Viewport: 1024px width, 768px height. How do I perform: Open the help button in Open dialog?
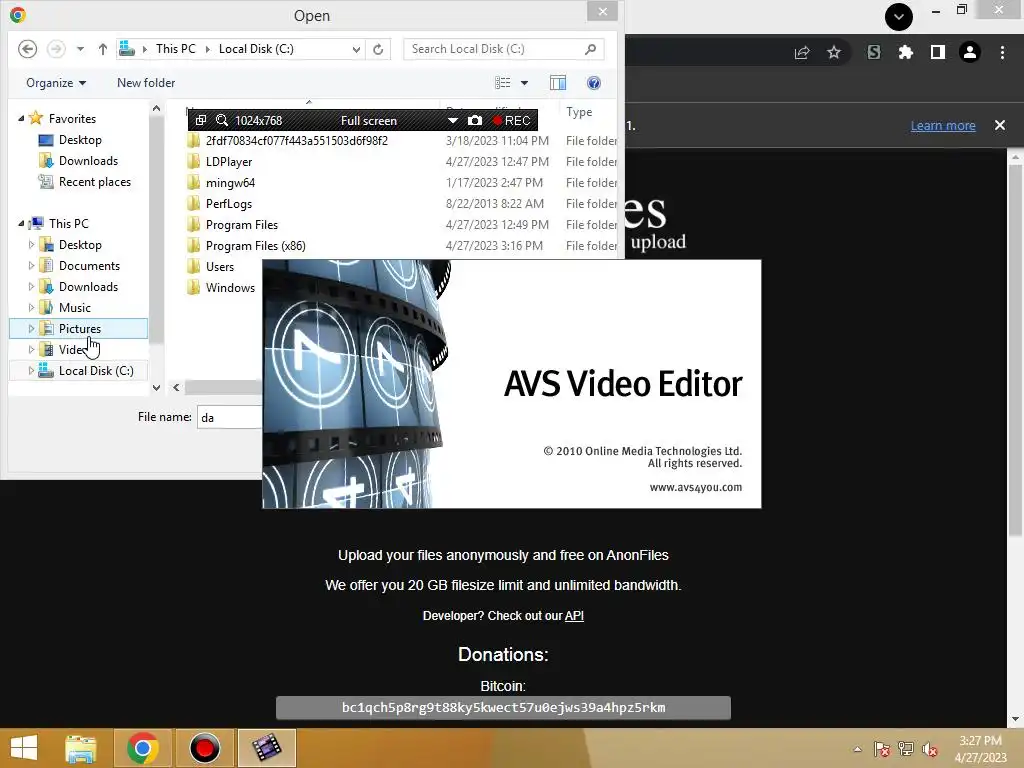click(594, 83)
